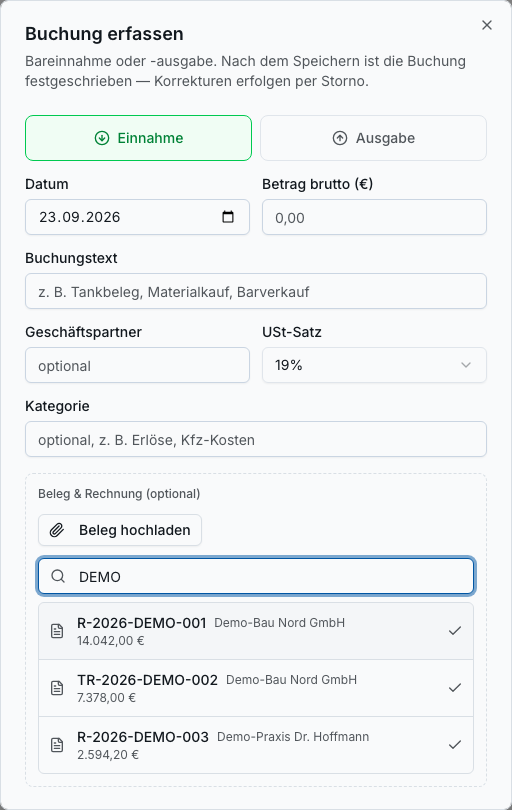512x810 pixels.
Task: Focus the Betrag brutto amount field
Action: click(x=375, y=217)
